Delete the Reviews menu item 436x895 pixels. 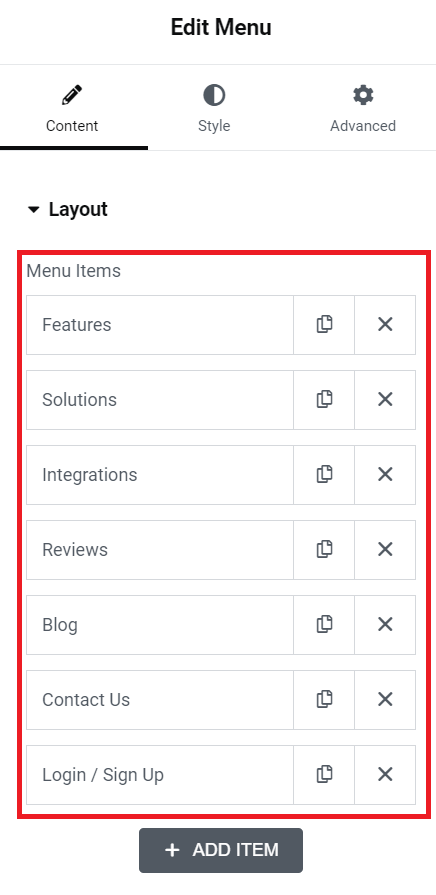[x=385, y=550]
